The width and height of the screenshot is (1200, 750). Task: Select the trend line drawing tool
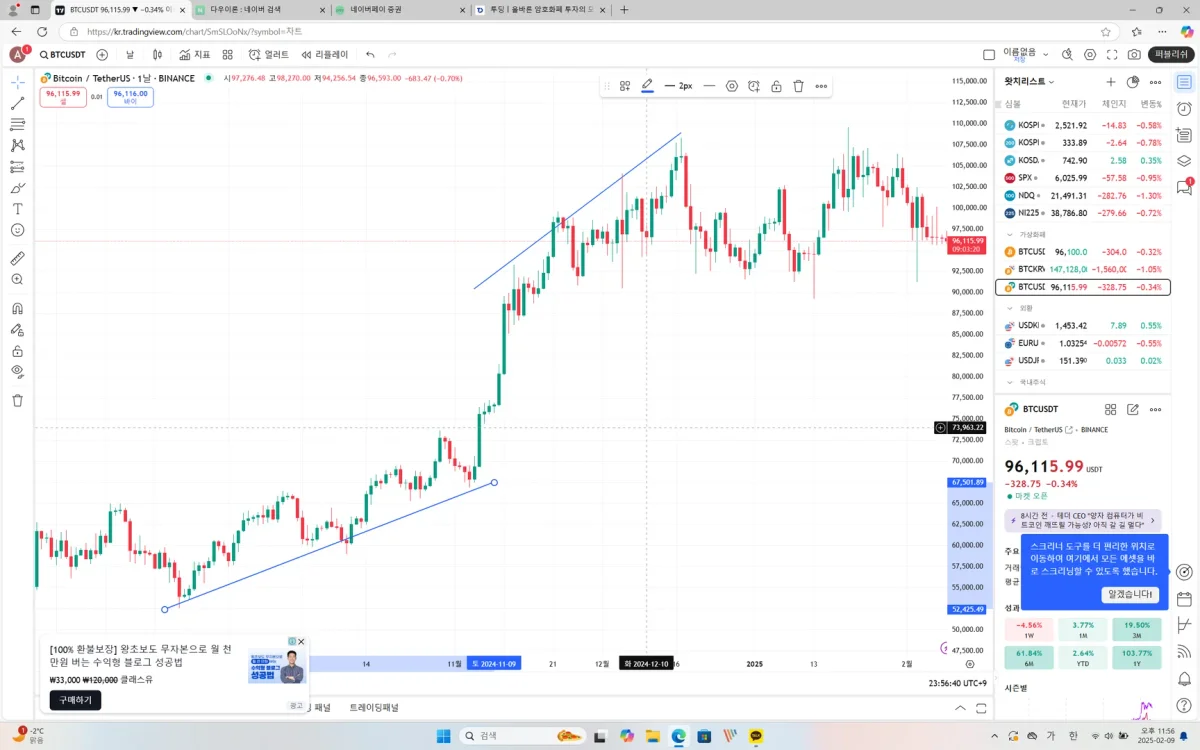tap(18, 103)
